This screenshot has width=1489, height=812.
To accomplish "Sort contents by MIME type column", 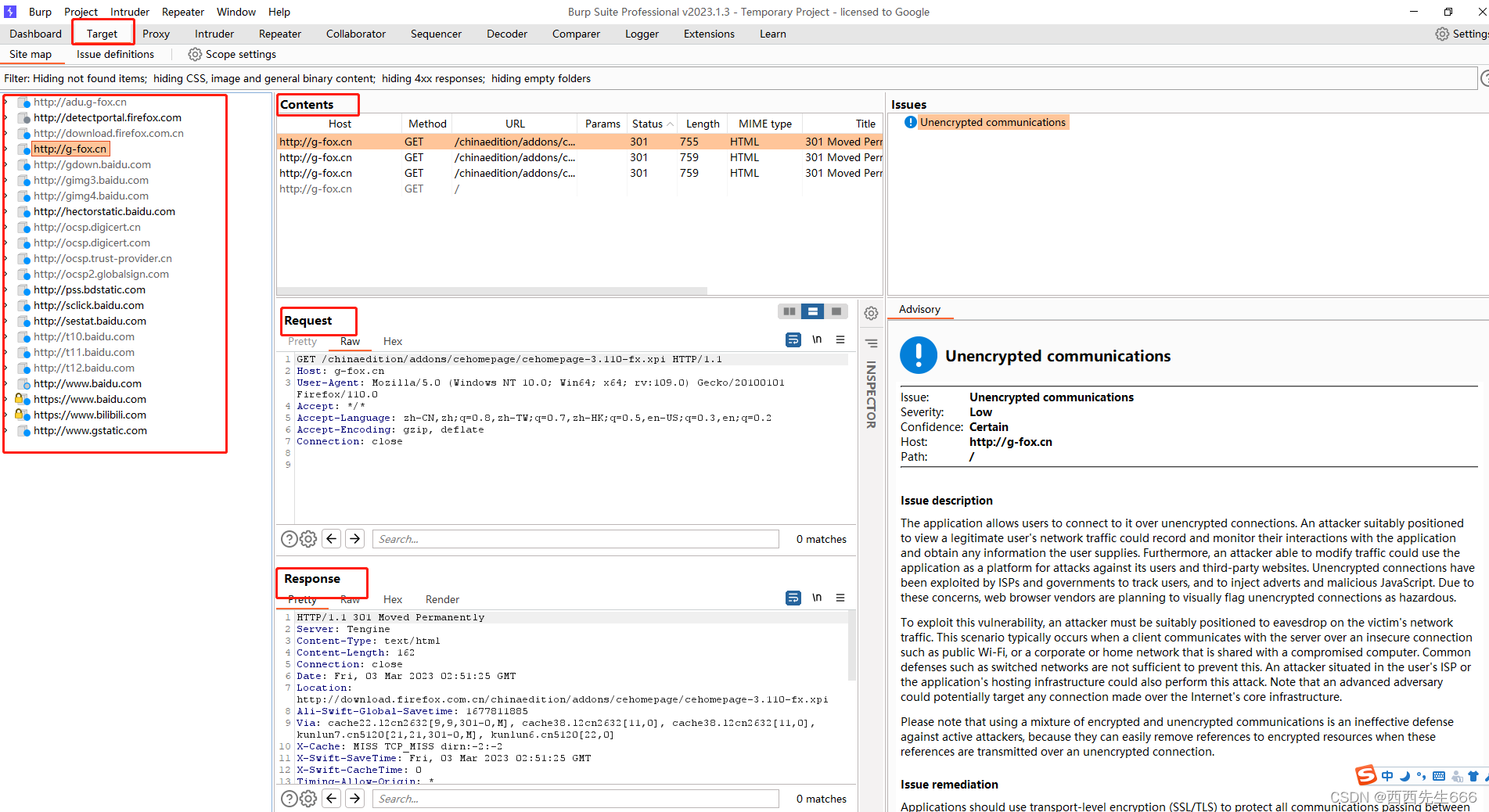I will click(764, 124).
